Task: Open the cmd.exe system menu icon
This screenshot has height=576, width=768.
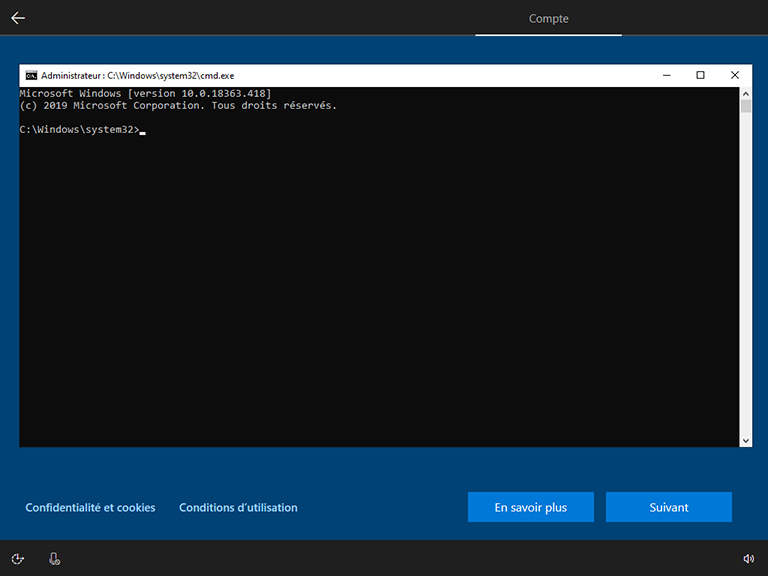Action: click(31, 75)
